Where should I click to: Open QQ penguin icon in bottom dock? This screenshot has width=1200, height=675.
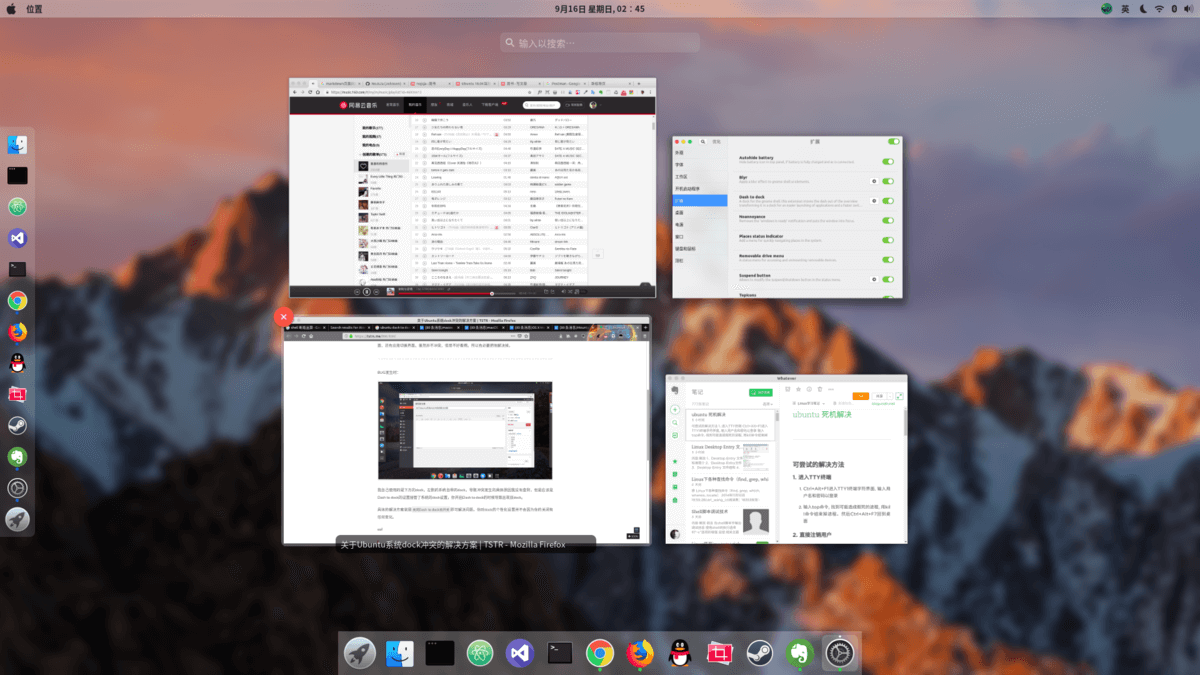click(x=680, y=653)
